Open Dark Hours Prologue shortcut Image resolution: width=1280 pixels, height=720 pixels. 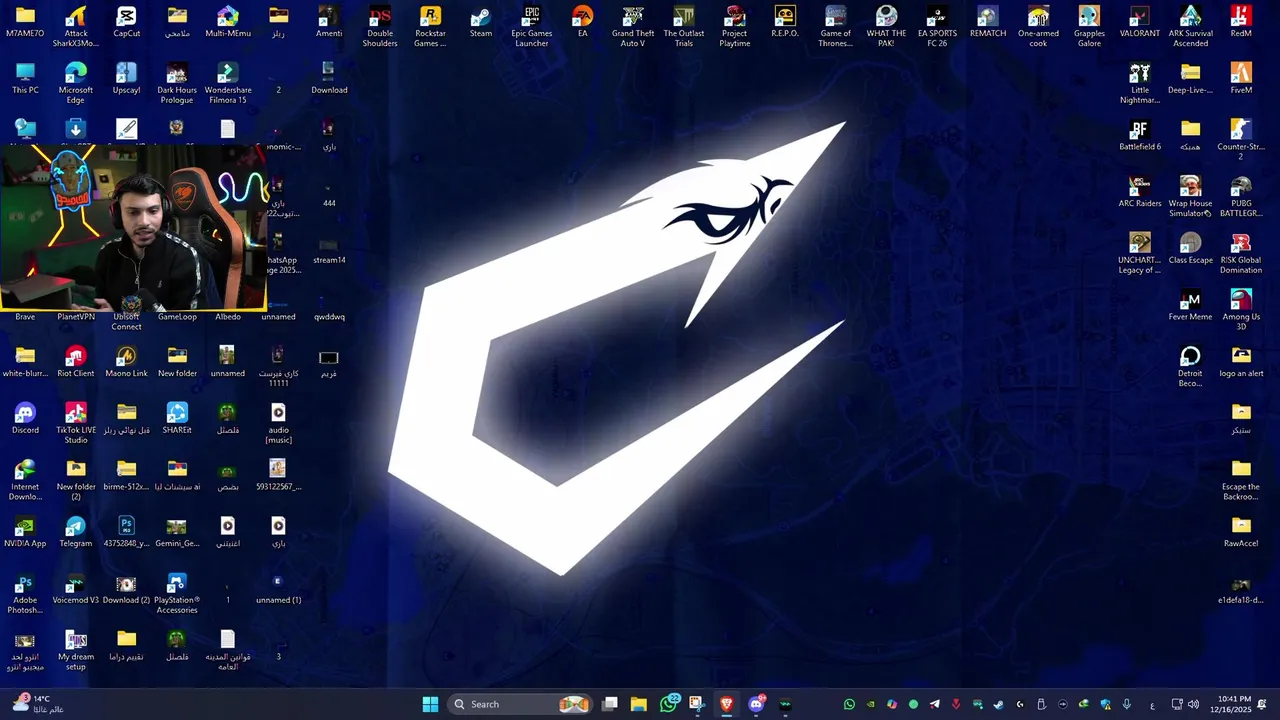177,83
